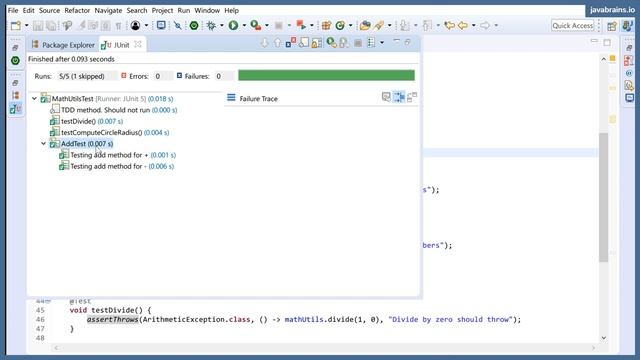Click the green Boot Dashboard icon in sidebar
The image size is (640, 360).
tap(15, 61)
